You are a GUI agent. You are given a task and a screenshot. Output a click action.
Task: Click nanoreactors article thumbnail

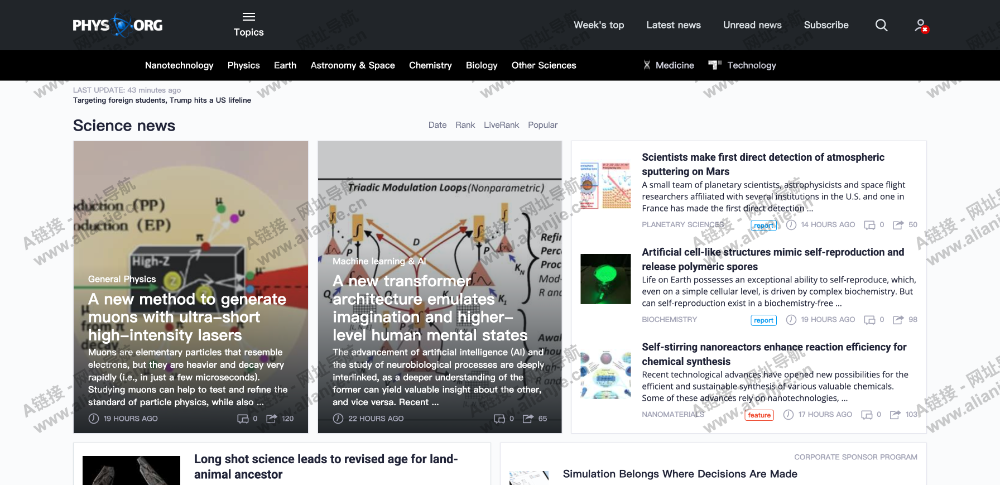605,374
